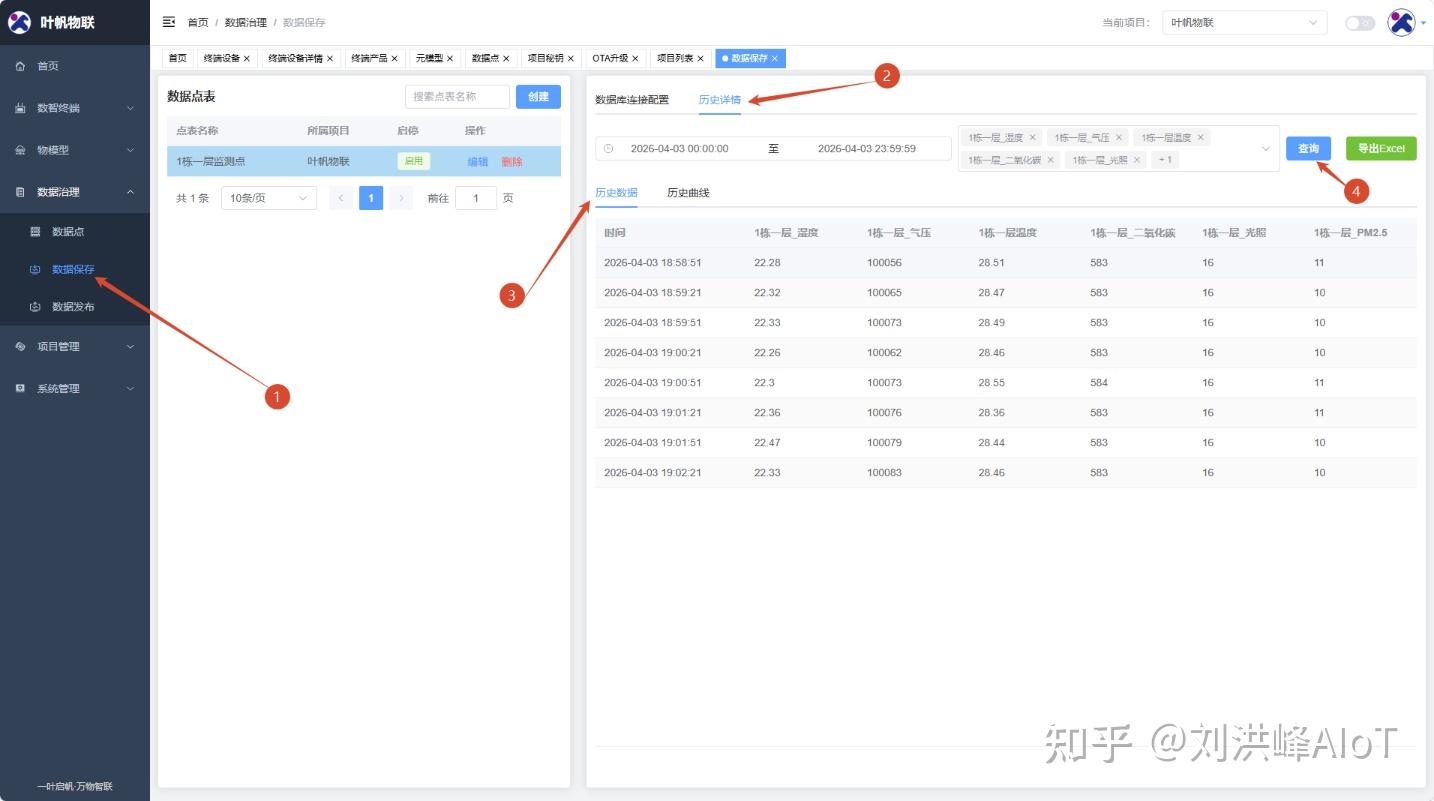This screenshot has height=801, width=1434.
Task: Open the 10条/页 page size dropdown
Action: tap(269, 198)
